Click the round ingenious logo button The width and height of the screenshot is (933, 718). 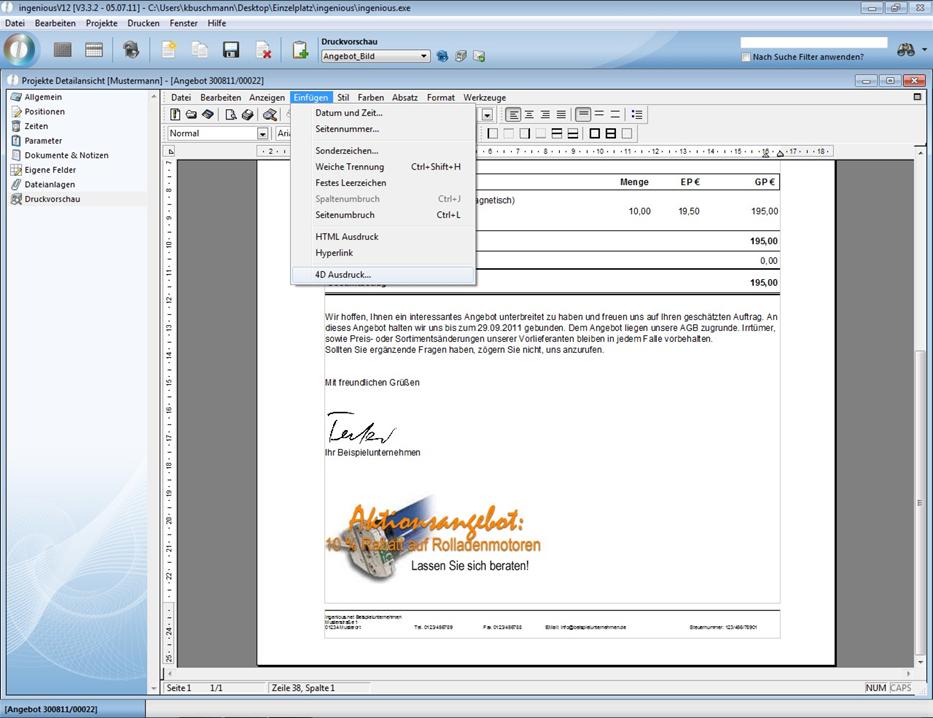(20, 50)
